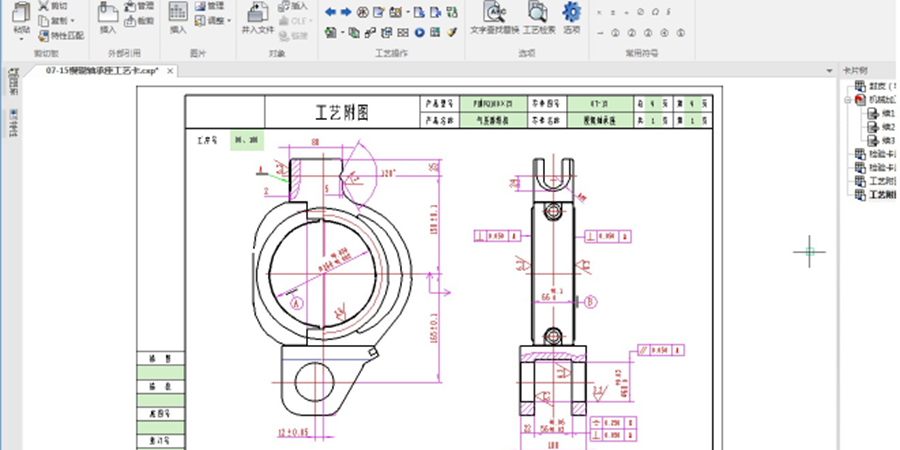This screenshot has width=900, height=450.
Task: Click the brush-and-checkmark icon in 工艺操作
Action: [452, 33]
